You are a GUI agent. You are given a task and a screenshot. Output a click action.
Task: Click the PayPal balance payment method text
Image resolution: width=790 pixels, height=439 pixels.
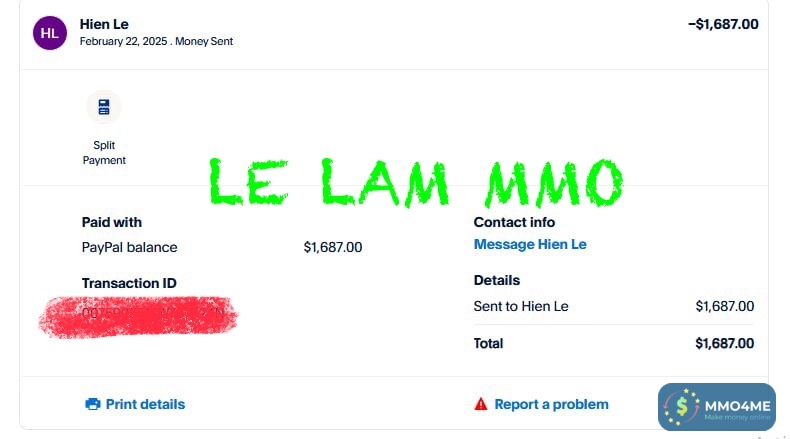click(129, 247)
